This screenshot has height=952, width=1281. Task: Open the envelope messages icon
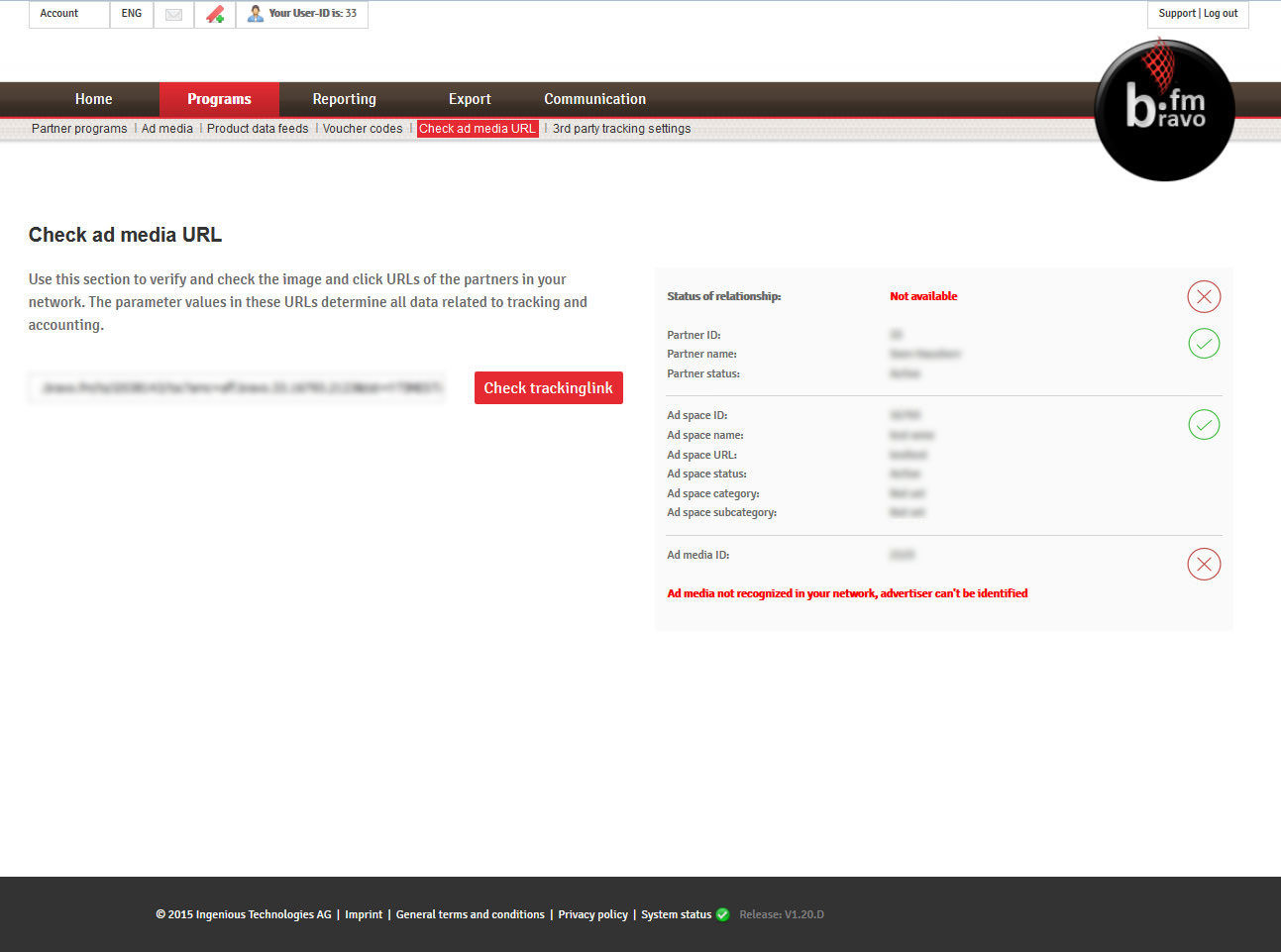[x=173, y=14]
